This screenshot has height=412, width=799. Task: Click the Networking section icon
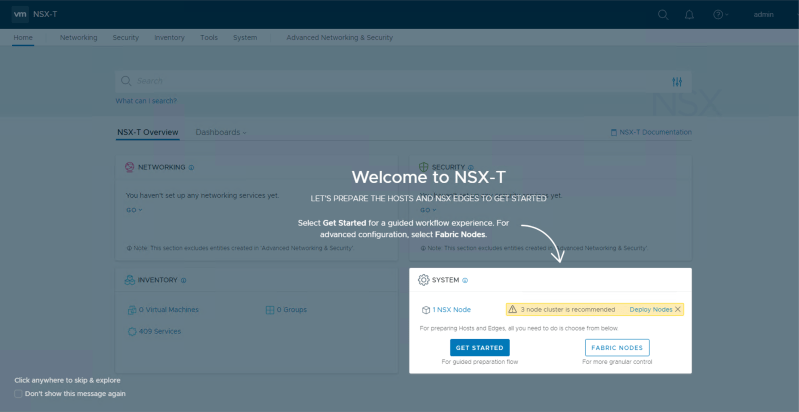tap(130, 167)
